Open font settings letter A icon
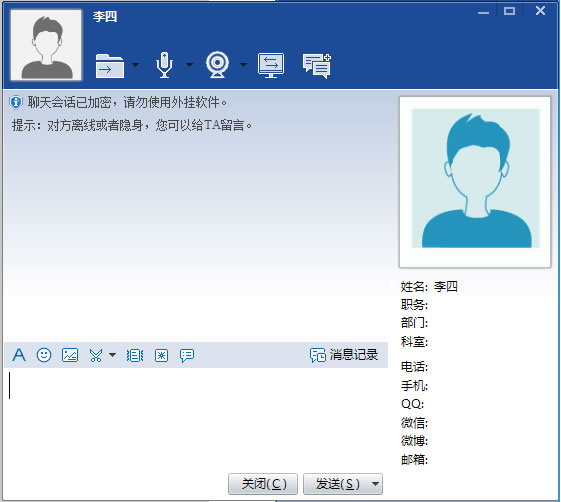The width and height of the screenshot is (561, 502). 19,355
